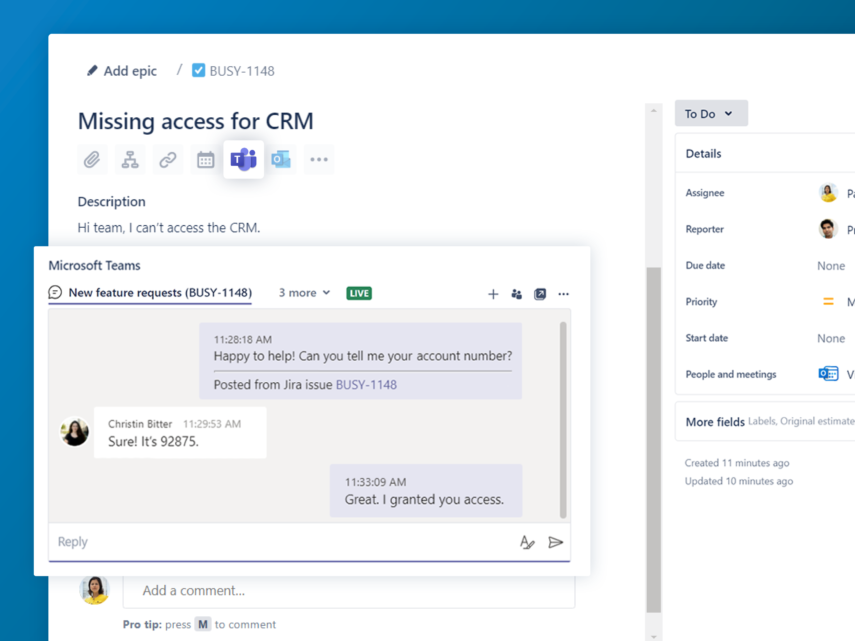Click the Due date None value

831,266
